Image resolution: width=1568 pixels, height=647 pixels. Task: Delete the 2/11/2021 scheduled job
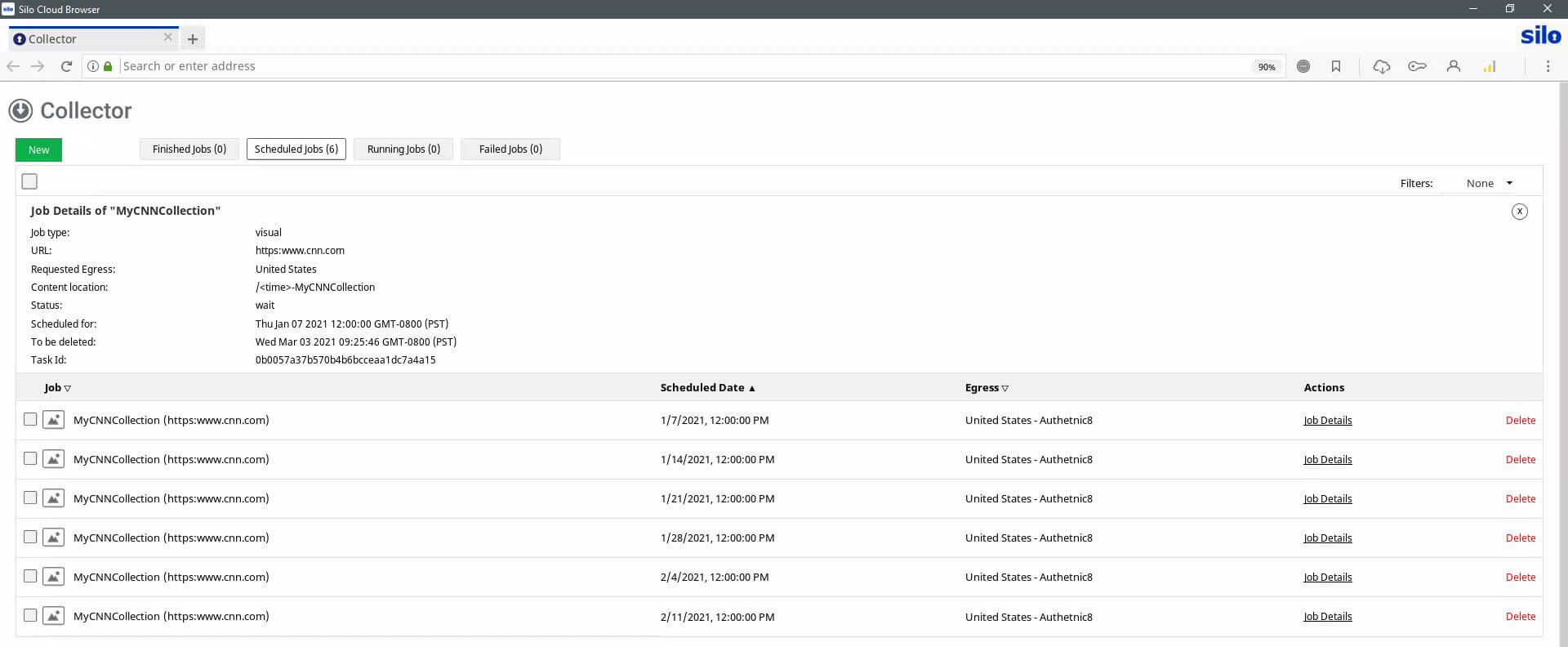[1520, 616]
